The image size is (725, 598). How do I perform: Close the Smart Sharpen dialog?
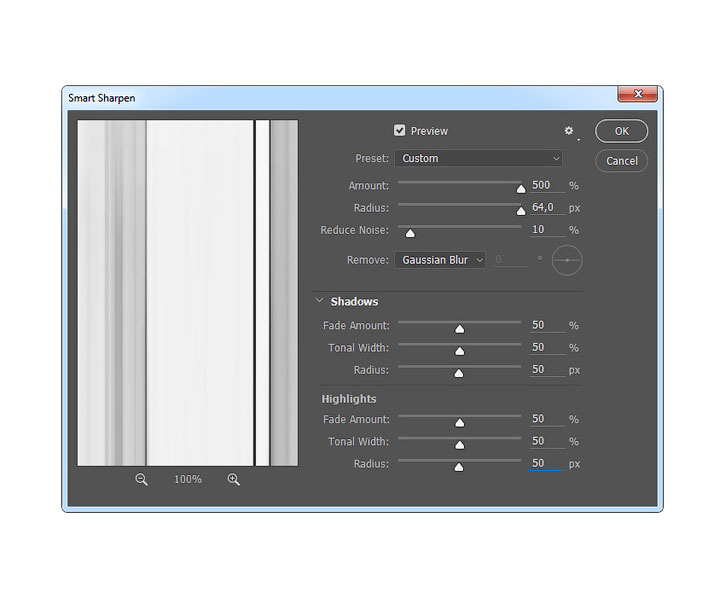coord(638,94)
